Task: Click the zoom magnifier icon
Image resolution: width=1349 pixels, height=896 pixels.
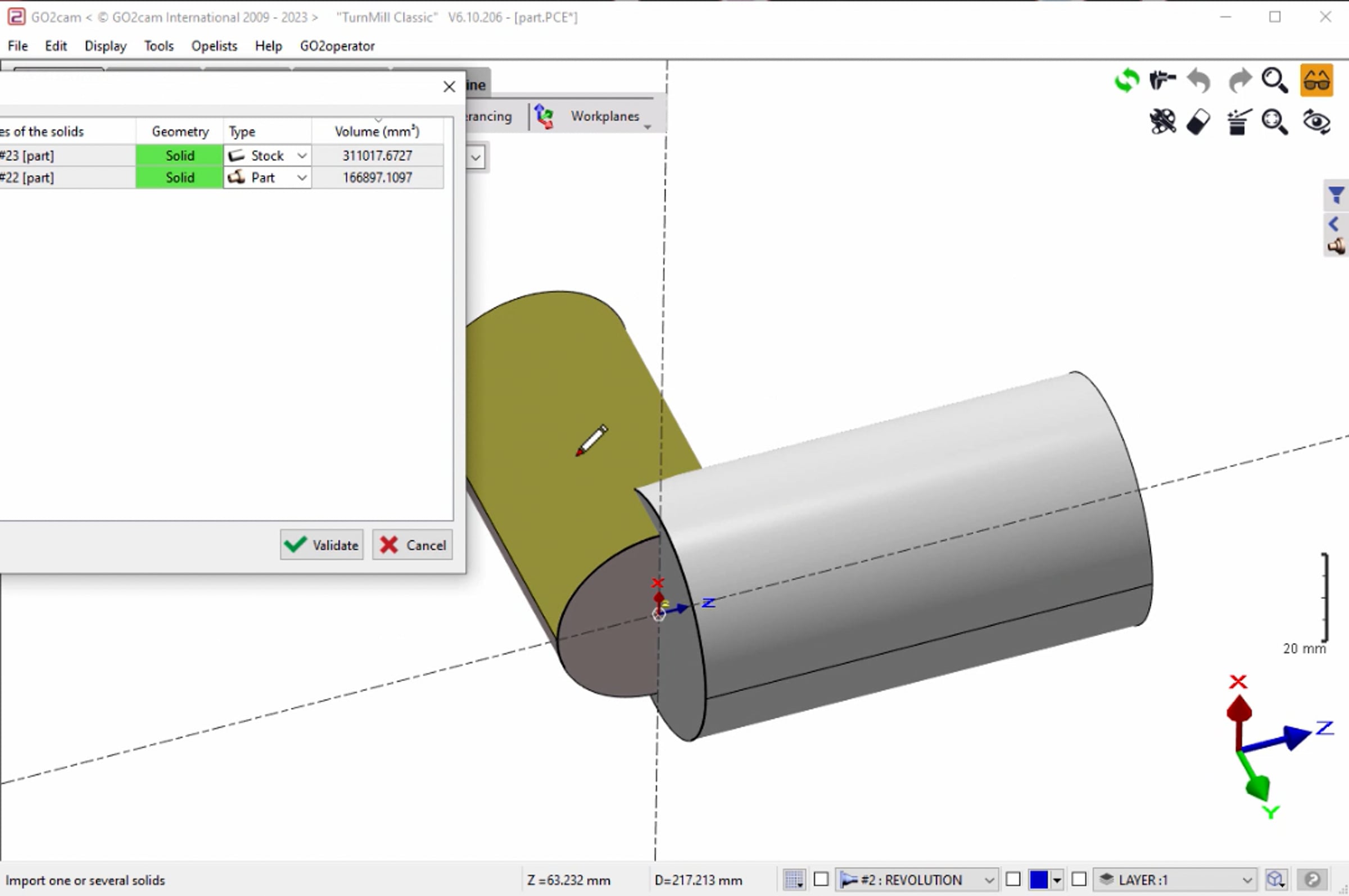Action: (x=1275, y=80)
